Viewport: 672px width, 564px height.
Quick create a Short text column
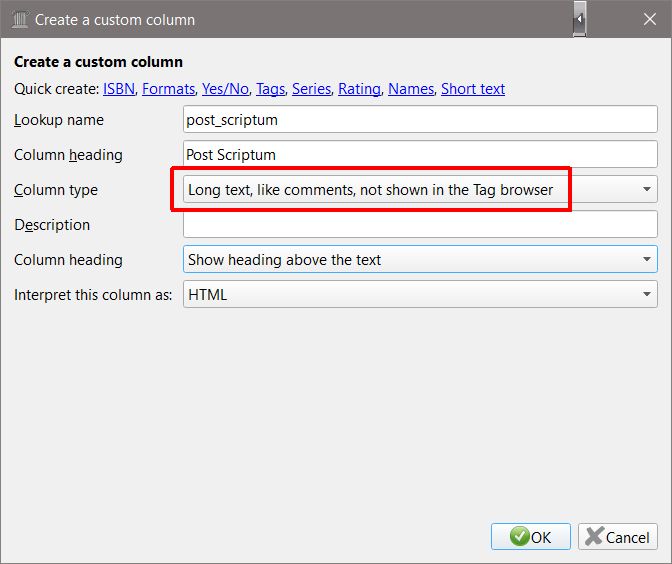click(x=473, y=89)
